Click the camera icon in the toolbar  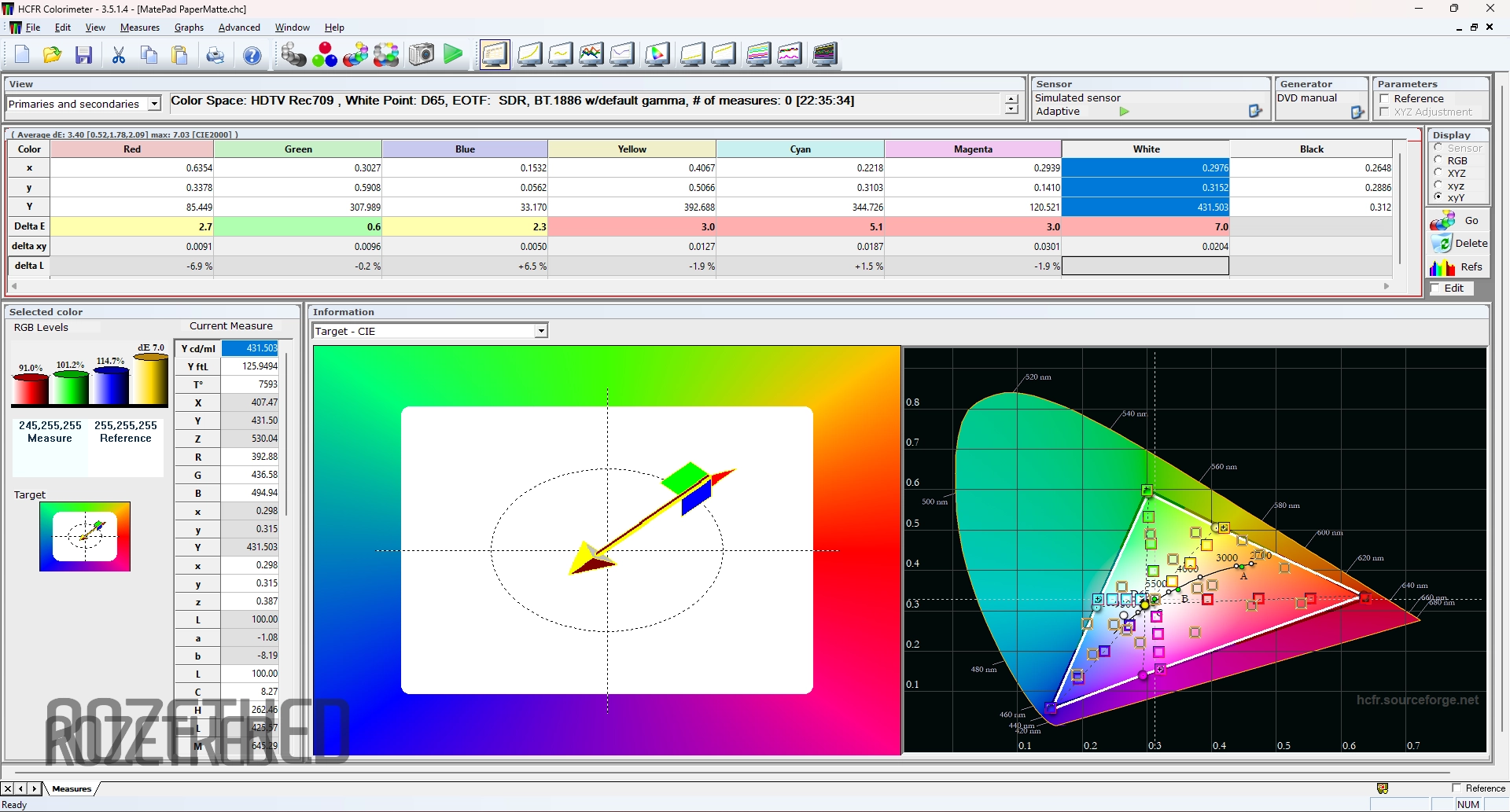coord(422,55)
